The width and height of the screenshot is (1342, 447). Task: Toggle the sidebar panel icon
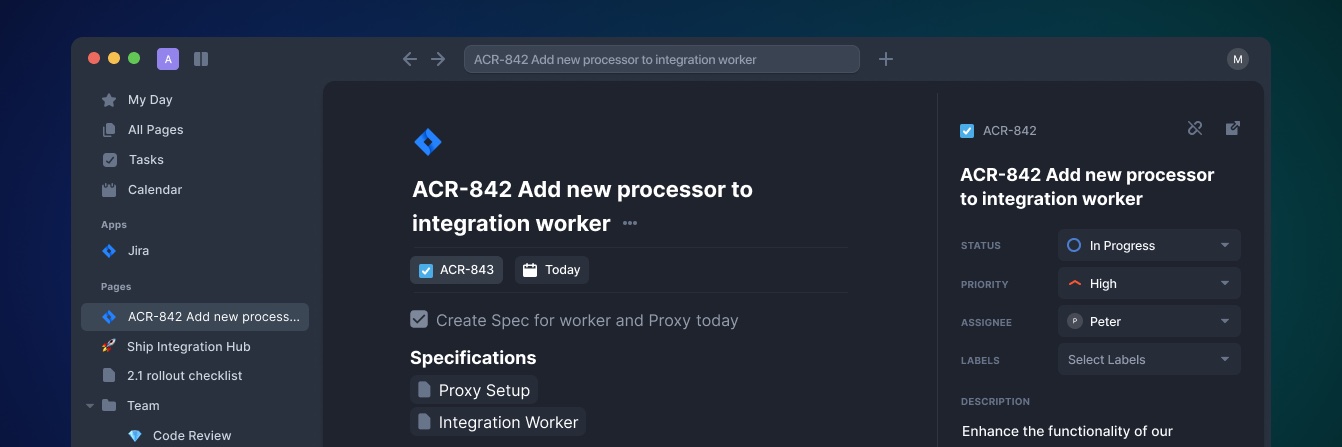coord(201,59)
